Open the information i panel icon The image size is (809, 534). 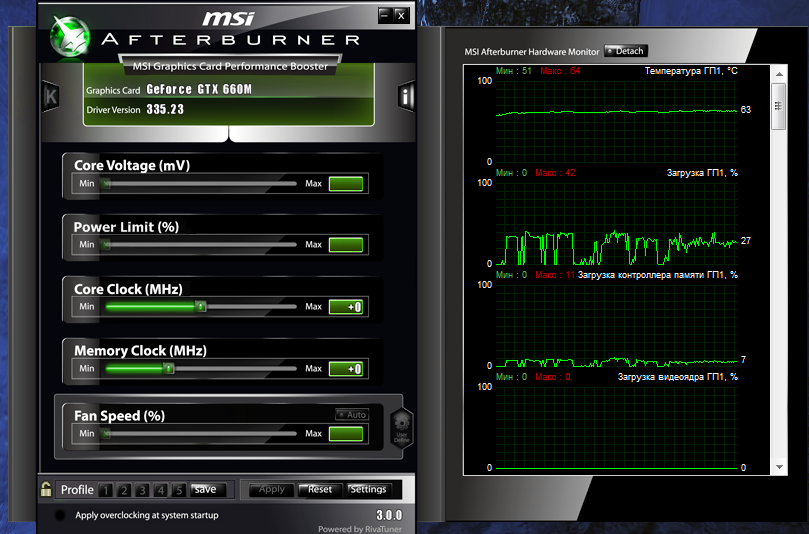tap(406, 96)
